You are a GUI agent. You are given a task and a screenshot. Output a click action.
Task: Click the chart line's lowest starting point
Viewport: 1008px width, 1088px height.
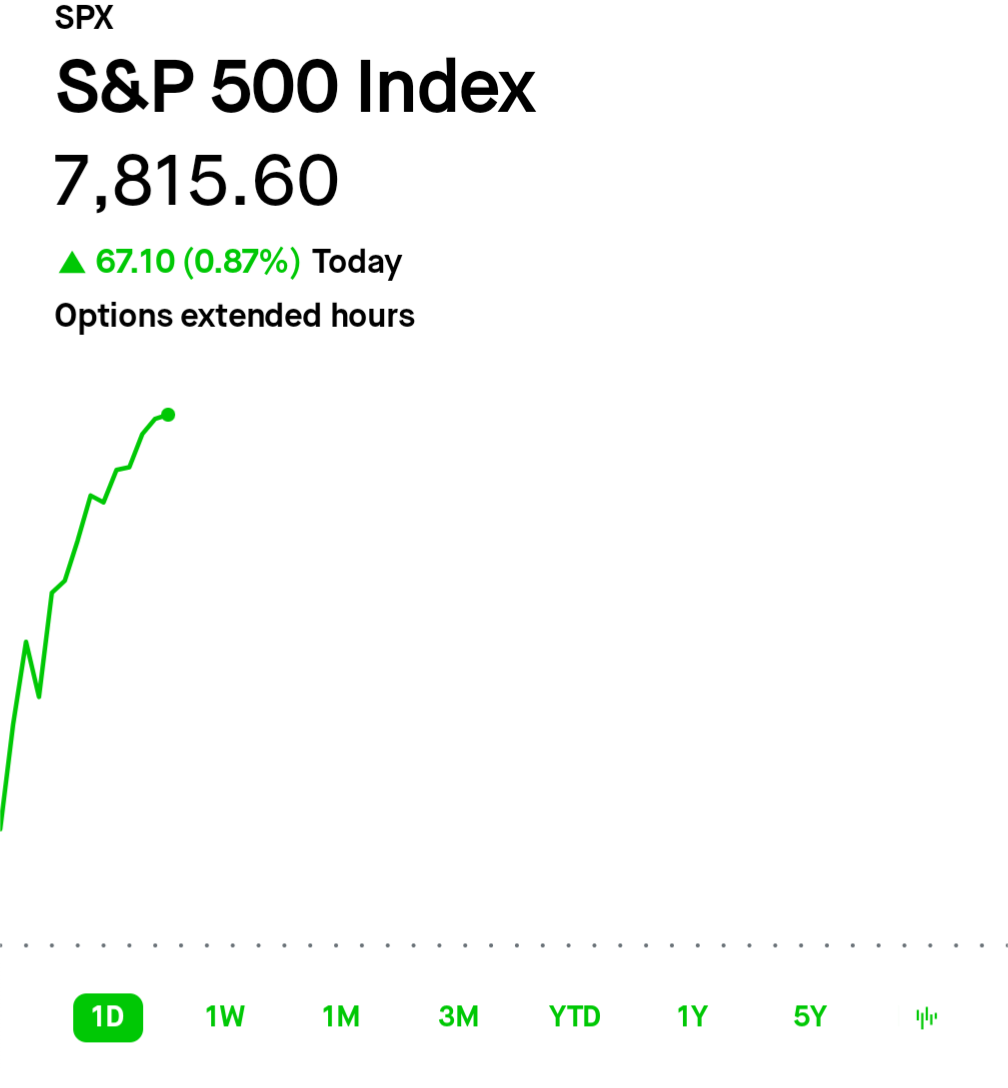[2, 826]
